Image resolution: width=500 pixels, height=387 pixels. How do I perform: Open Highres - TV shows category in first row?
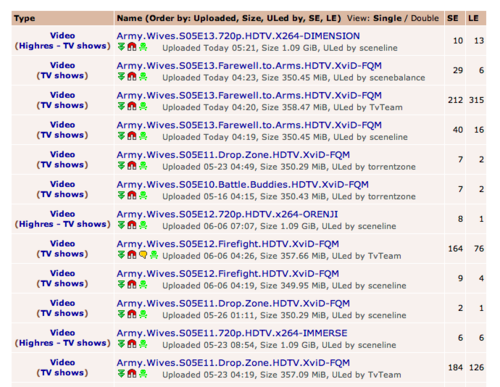(62, 46)
